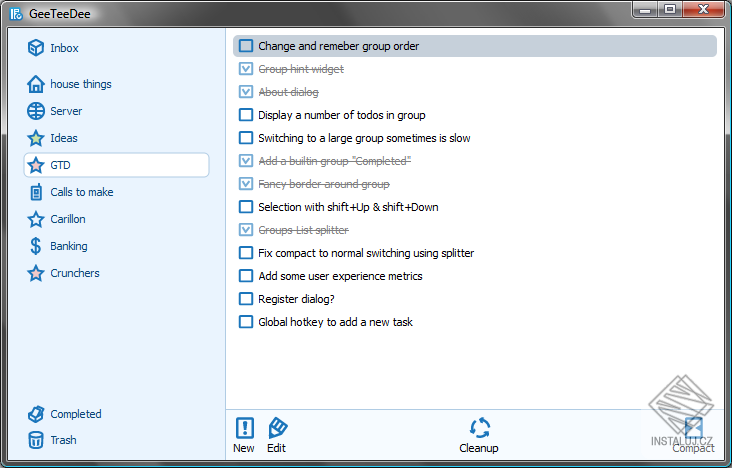
Task: Select the Server group label
Action: (x=66, y=111)
